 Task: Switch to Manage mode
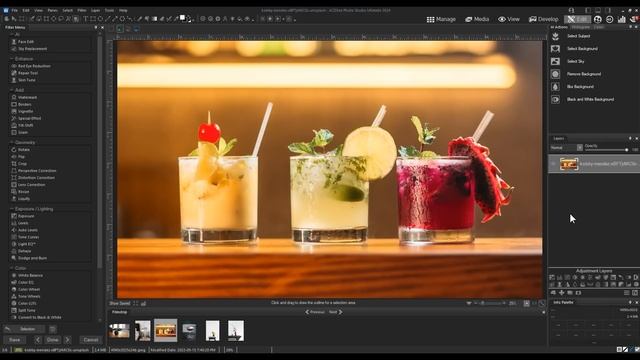point(441,19)
